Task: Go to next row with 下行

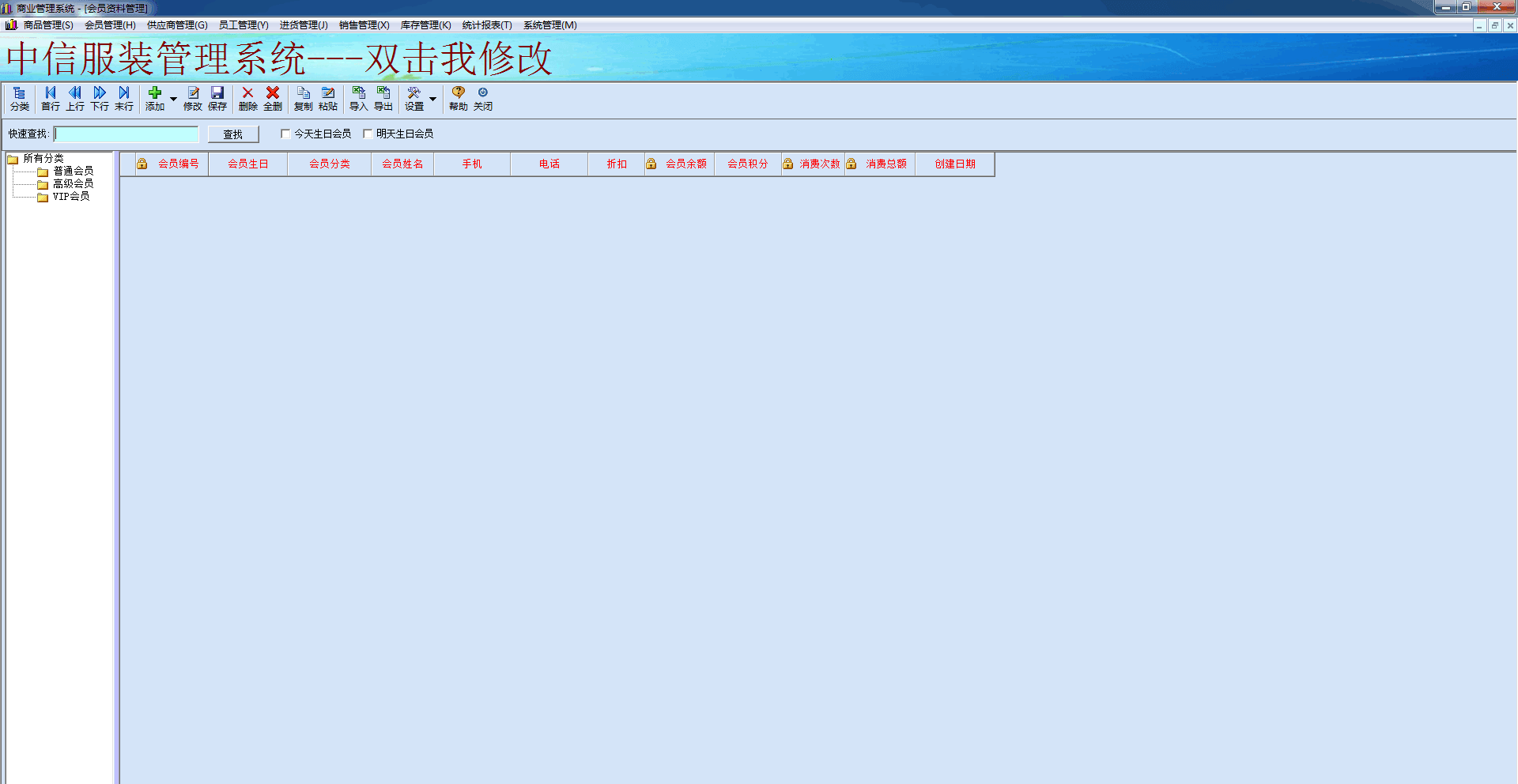Action: 100,99
